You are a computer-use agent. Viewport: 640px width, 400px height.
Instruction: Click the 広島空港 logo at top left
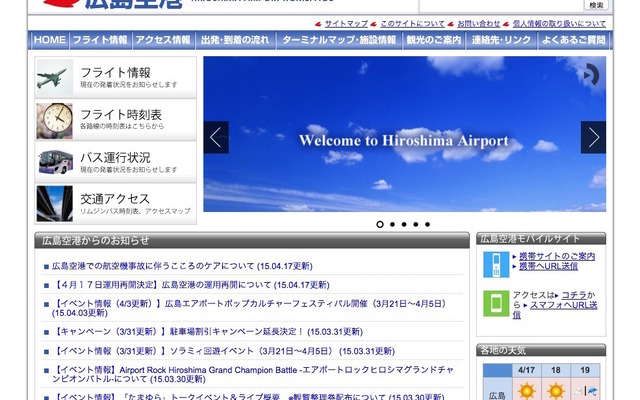[113, 4]
